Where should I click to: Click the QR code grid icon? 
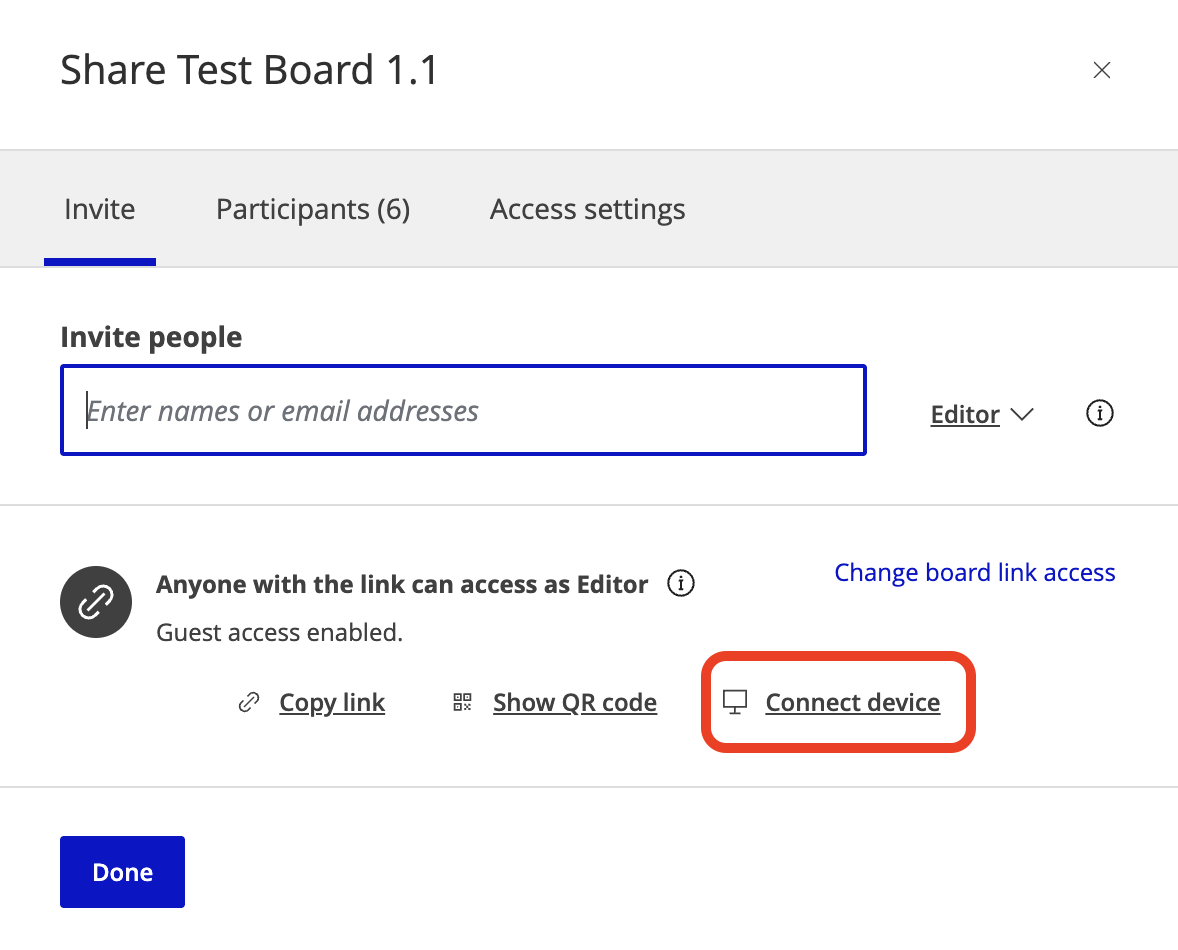tap(462, 702)
